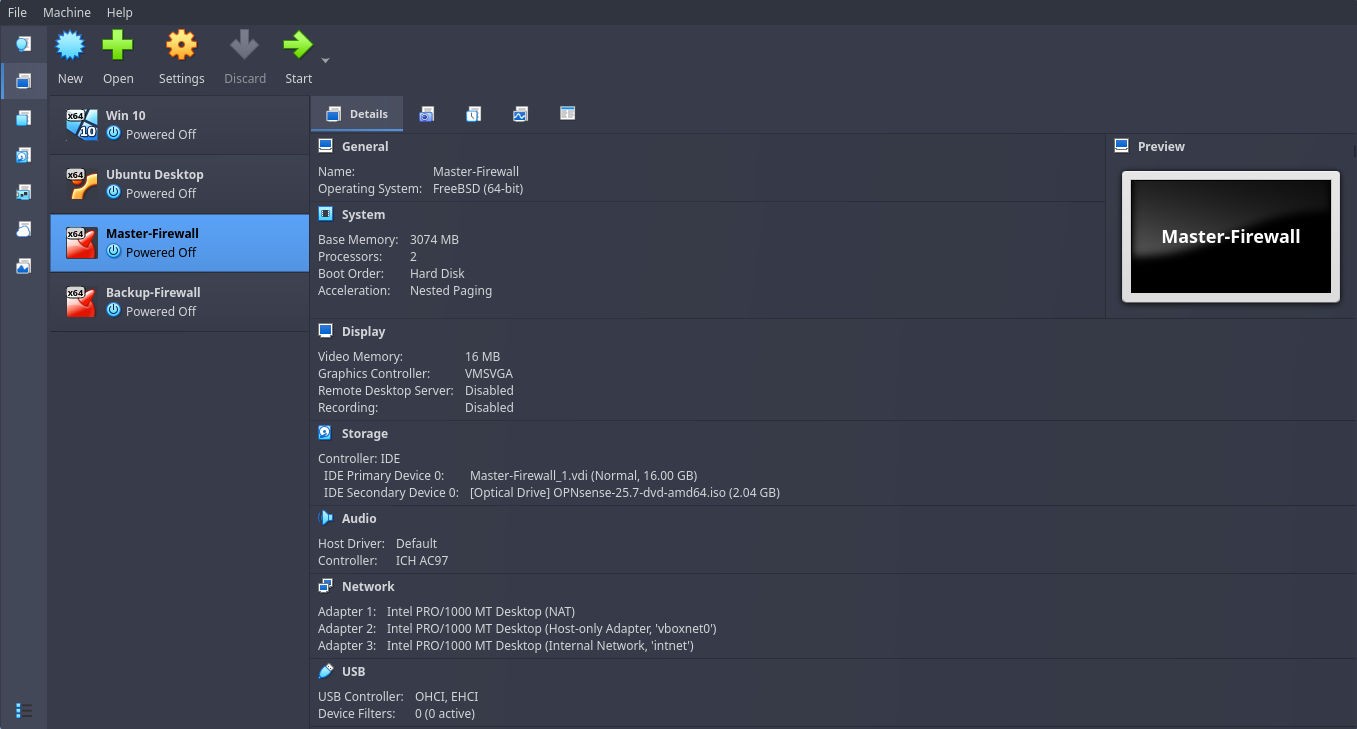Click the Storage section header link
Image resolution: width=1357 pixels, height=729 pixels.
click(364, 434)
